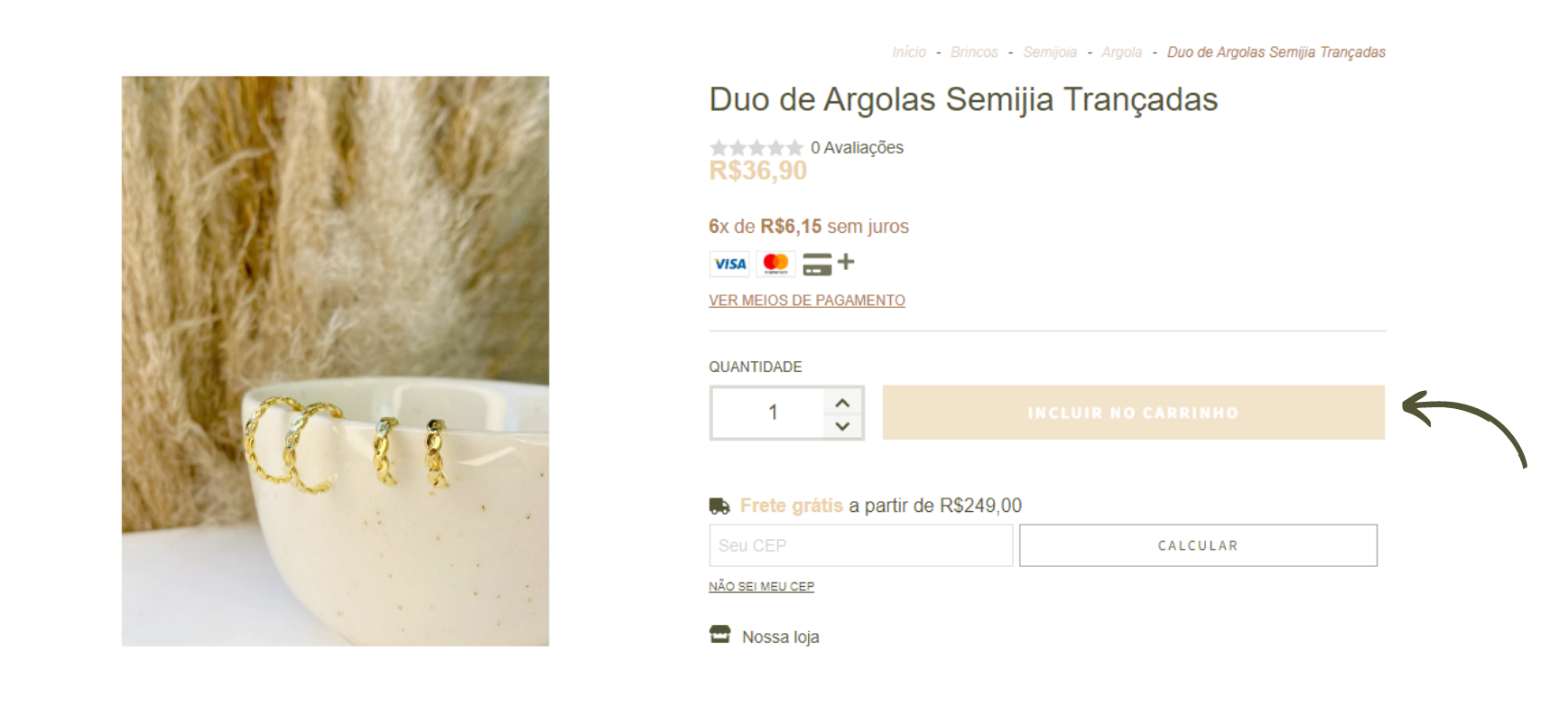The height and width of the screenshot is (707, 1568).
Task: Open Ver Meios de Pagamento link
Action: tap(806, 301)
